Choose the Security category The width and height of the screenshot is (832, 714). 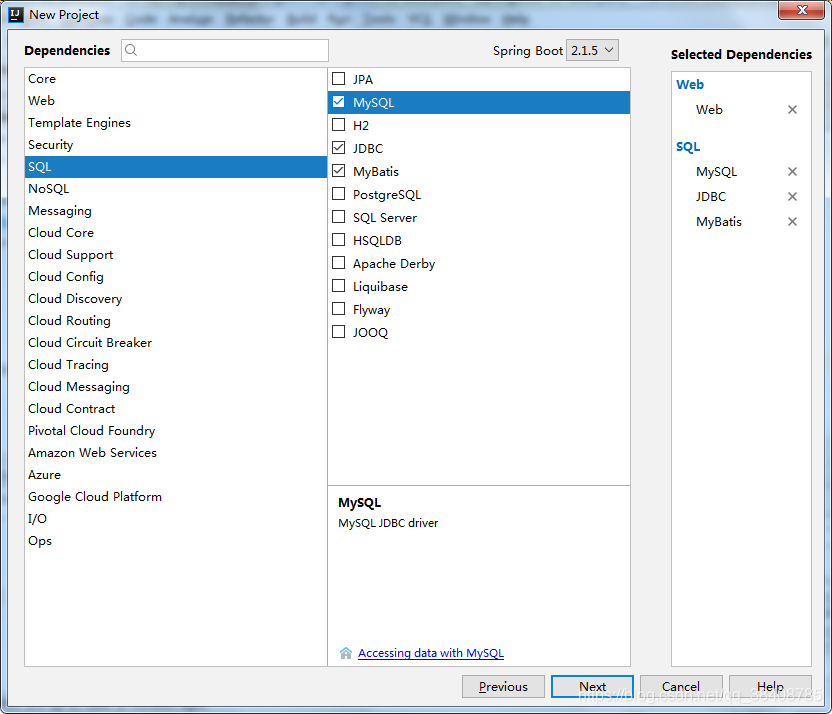click(176, 144)
